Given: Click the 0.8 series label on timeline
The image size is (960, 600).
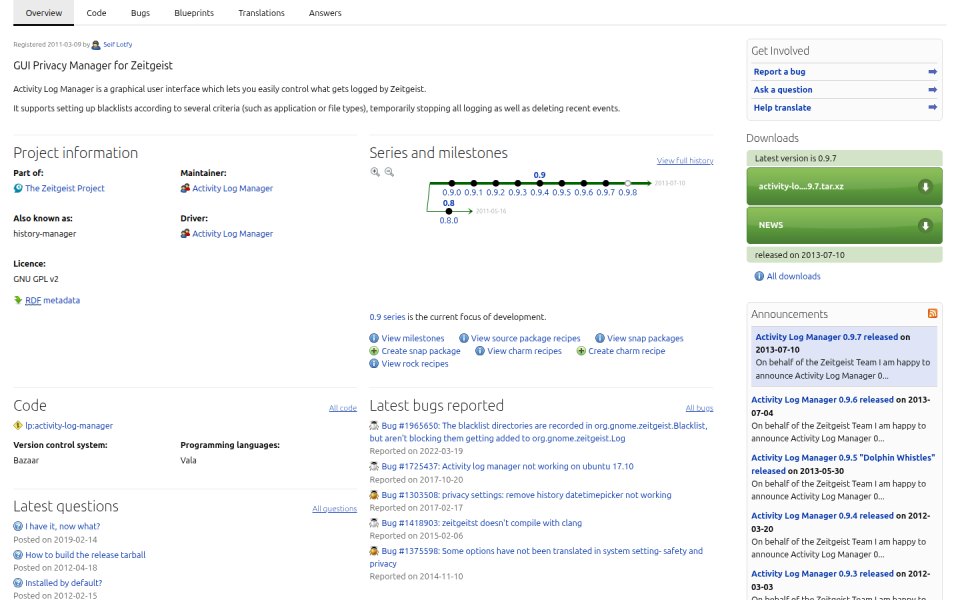Looking at the screenshot, I should click(449, 203).
